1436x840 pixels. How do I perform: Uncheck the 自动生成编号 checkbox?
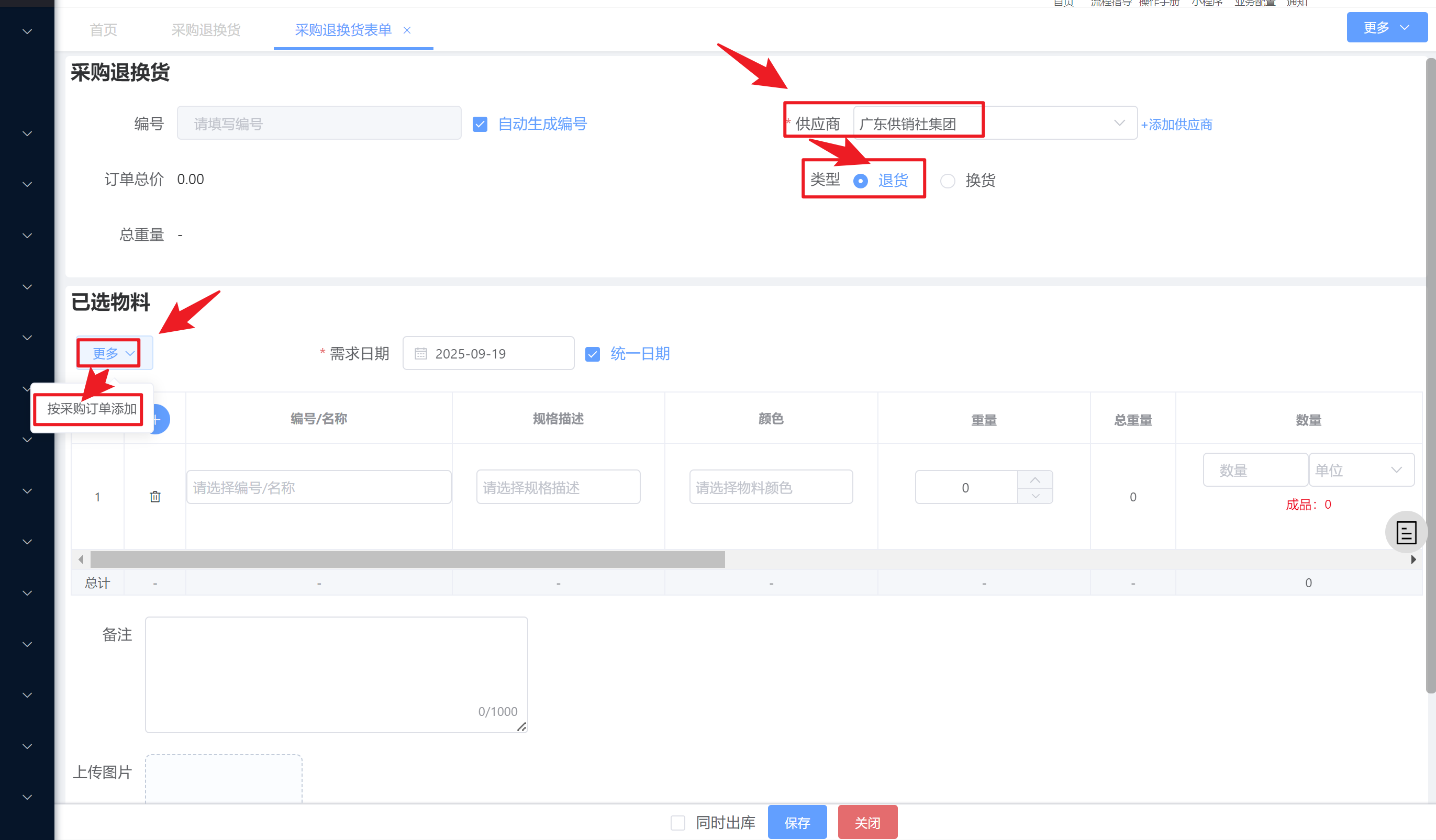[x=480, y=124]
